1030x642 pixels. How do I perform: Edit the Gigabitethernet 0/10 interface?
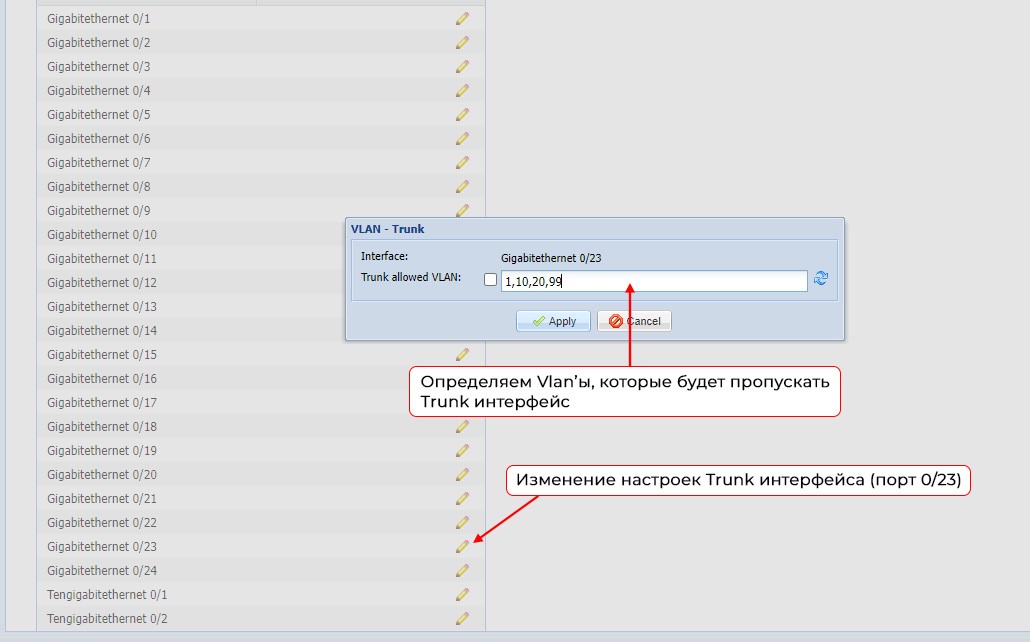pyautogui.click(x=461, y=234)
